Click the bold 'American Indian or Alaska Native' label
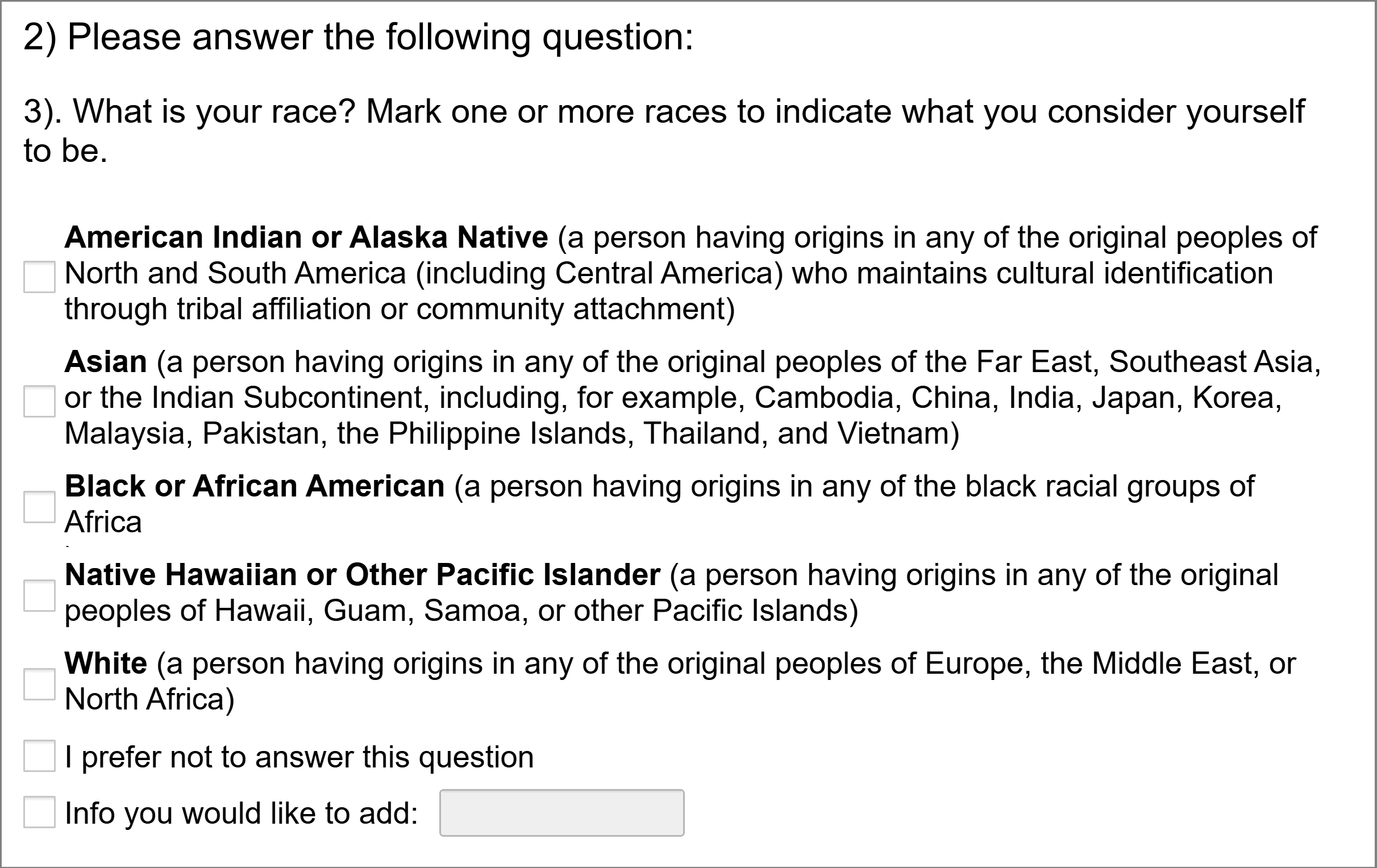Screen dimensions: 1377x868 coord(306,237)
